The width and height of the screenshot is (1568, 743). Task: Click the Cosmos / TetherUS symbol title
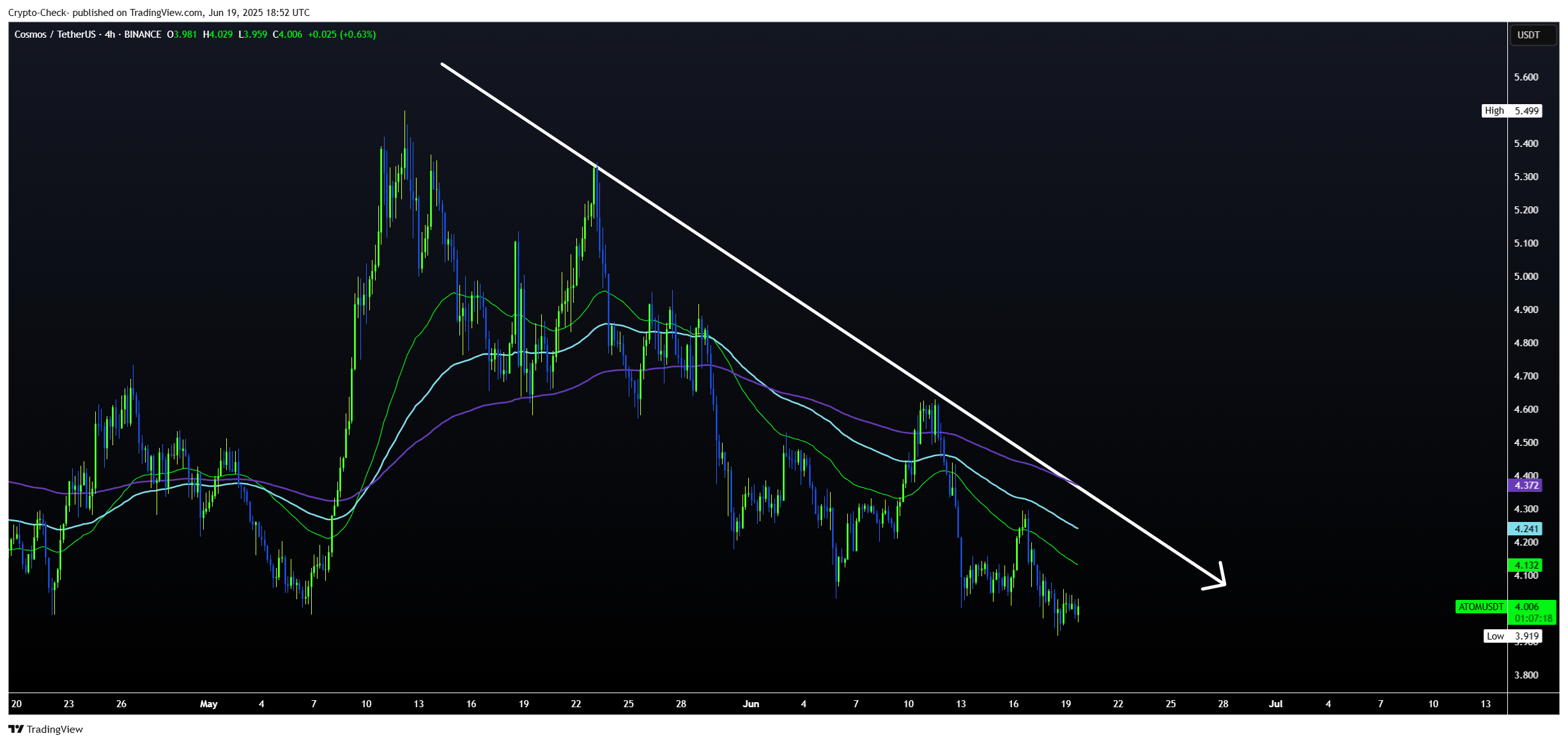coord(55,34)
